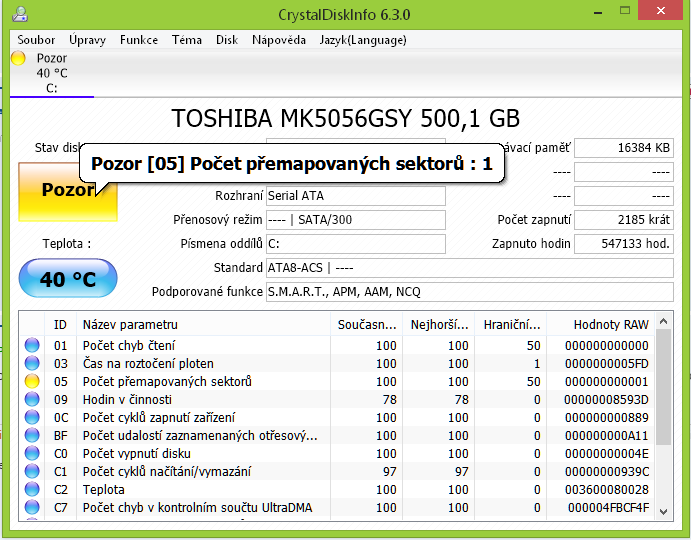This screenshot has width=691, height=540.
Task: Click the blue status orb for attribute 09
Action: pyautogui.click(x=32, y=399)
